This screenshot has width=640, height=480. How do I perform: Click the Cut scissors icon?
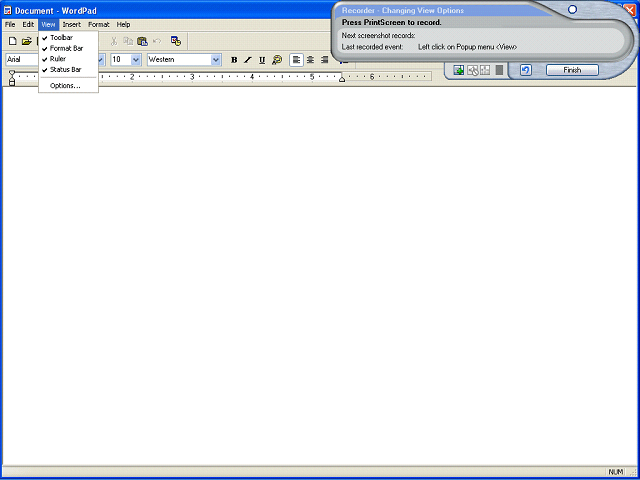pyautogui.click(x=114, y=41)
